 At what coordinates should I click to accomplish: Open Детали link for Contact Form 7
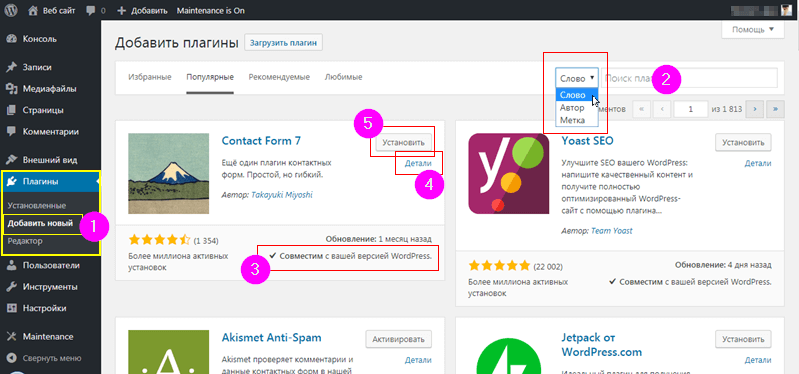pyautogui.click(x=418, y=164)
